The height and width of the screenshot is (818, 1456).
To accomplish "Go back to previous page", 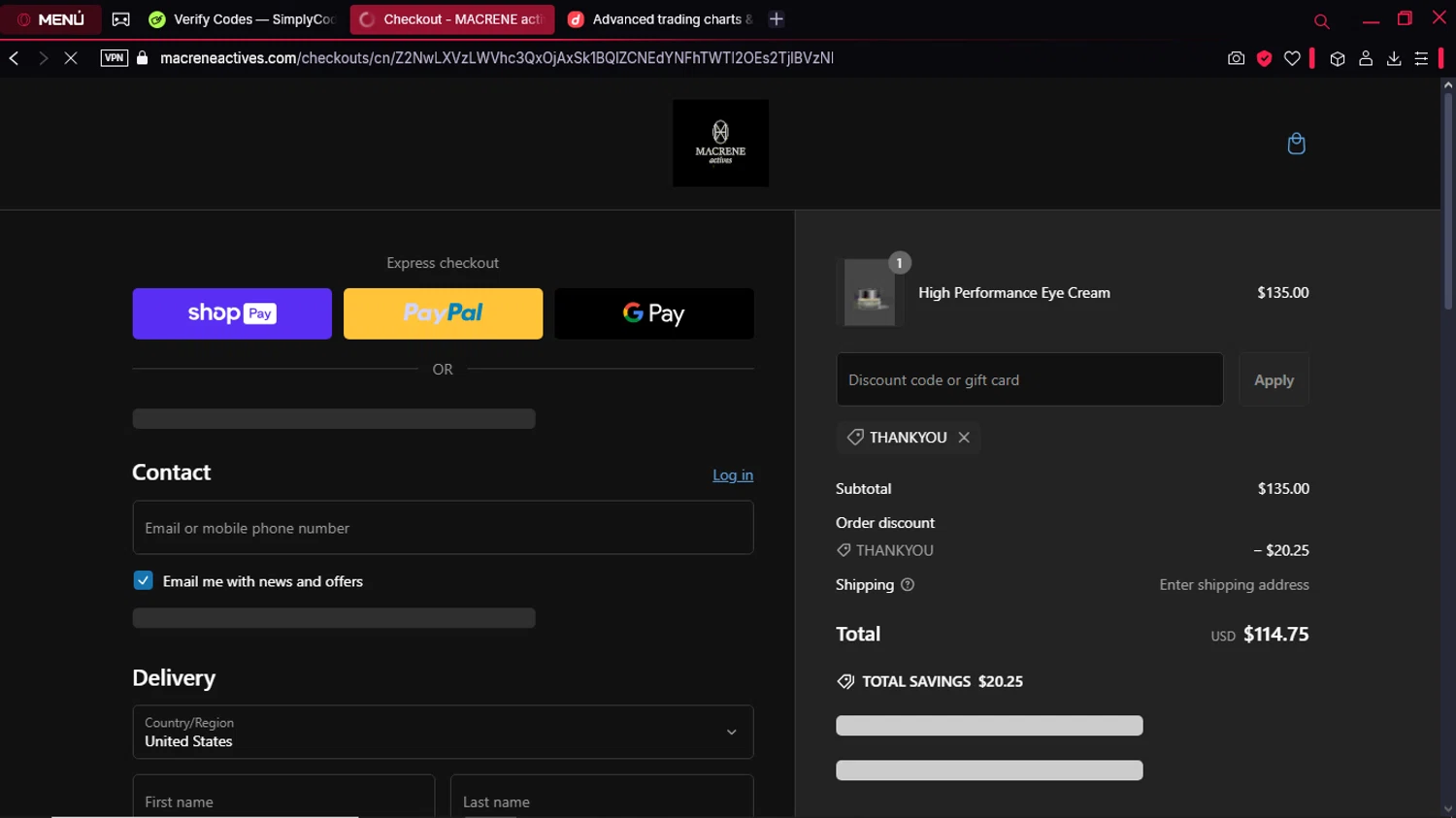I will click(x=14, y=58).
